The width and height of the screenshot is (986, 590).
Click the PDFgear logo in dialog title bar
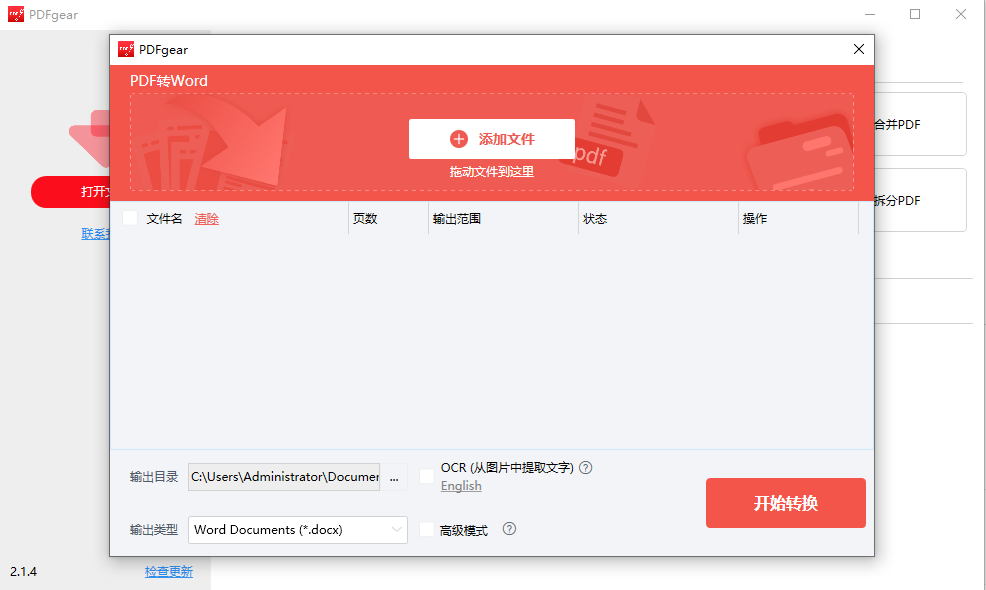pos(125,48)
